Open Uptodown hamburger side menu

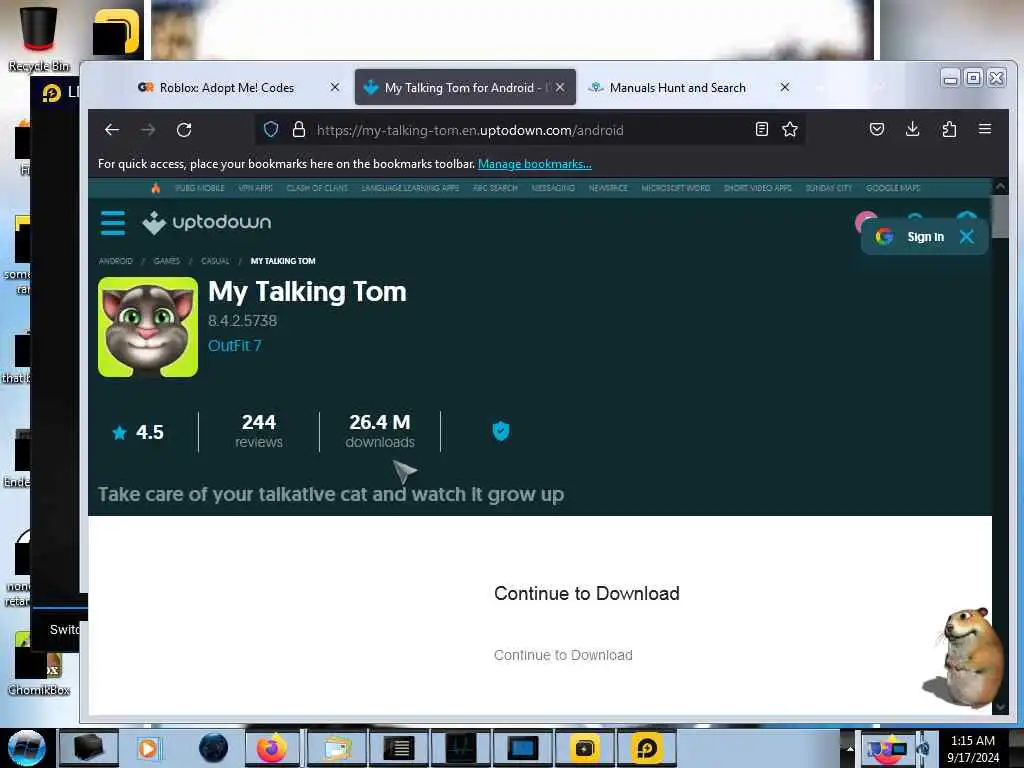click(113, 223)
